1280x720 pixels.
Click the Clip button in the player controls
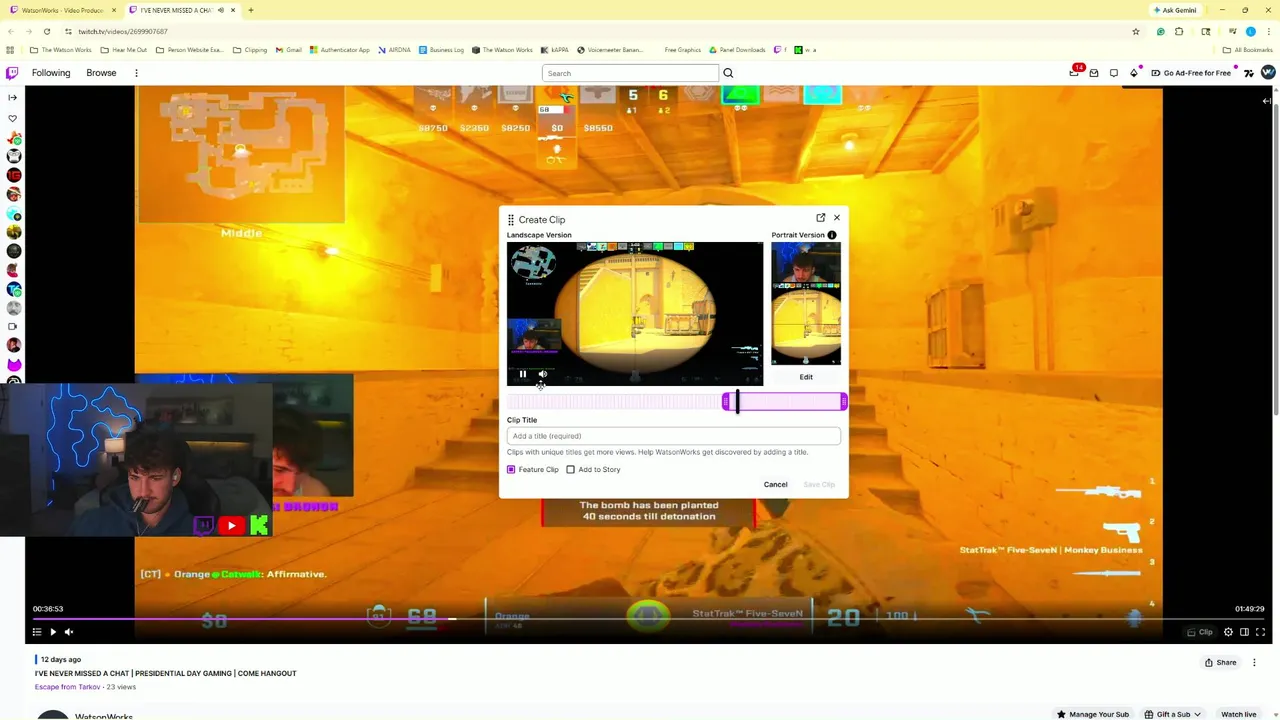click(1199, 632)
